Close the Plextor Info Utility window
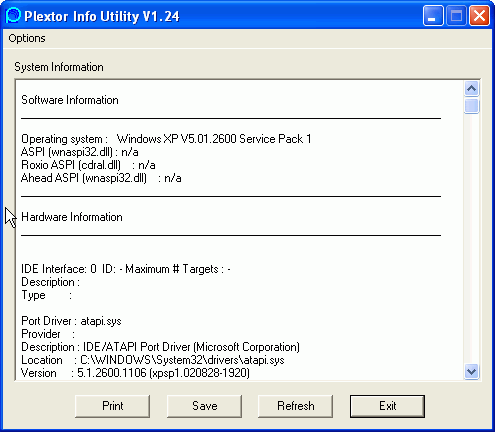Viewport: 495px width, 432px height. tap(479, 15)
